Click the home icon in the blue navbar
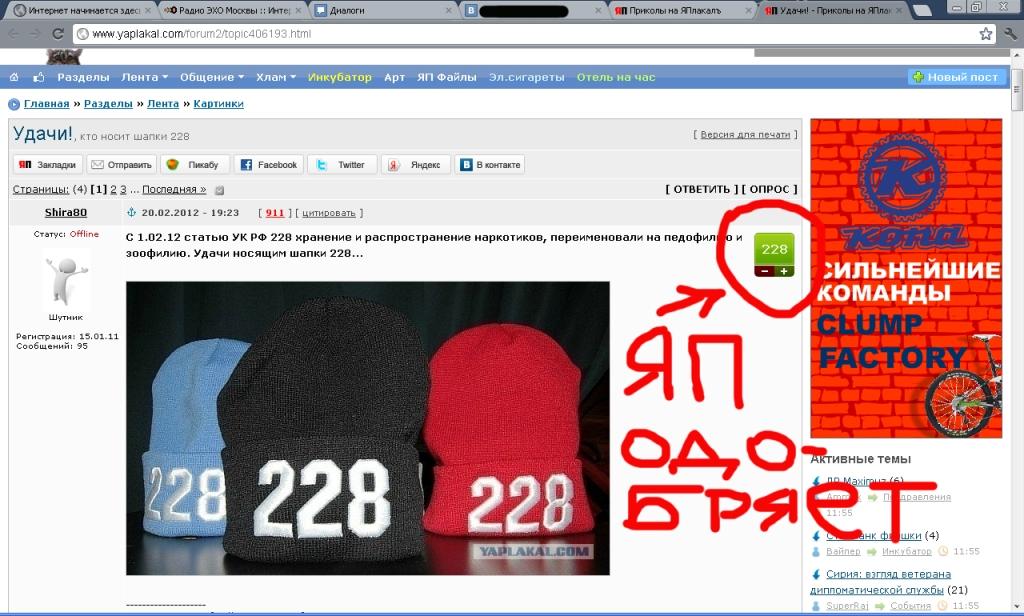1024x616 pixels. tap(14, 77)
